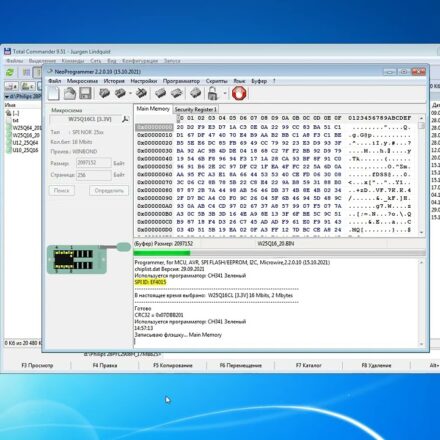Open the Язык menu
Viewport: 440px width, 440px height.
coord(239,81)
